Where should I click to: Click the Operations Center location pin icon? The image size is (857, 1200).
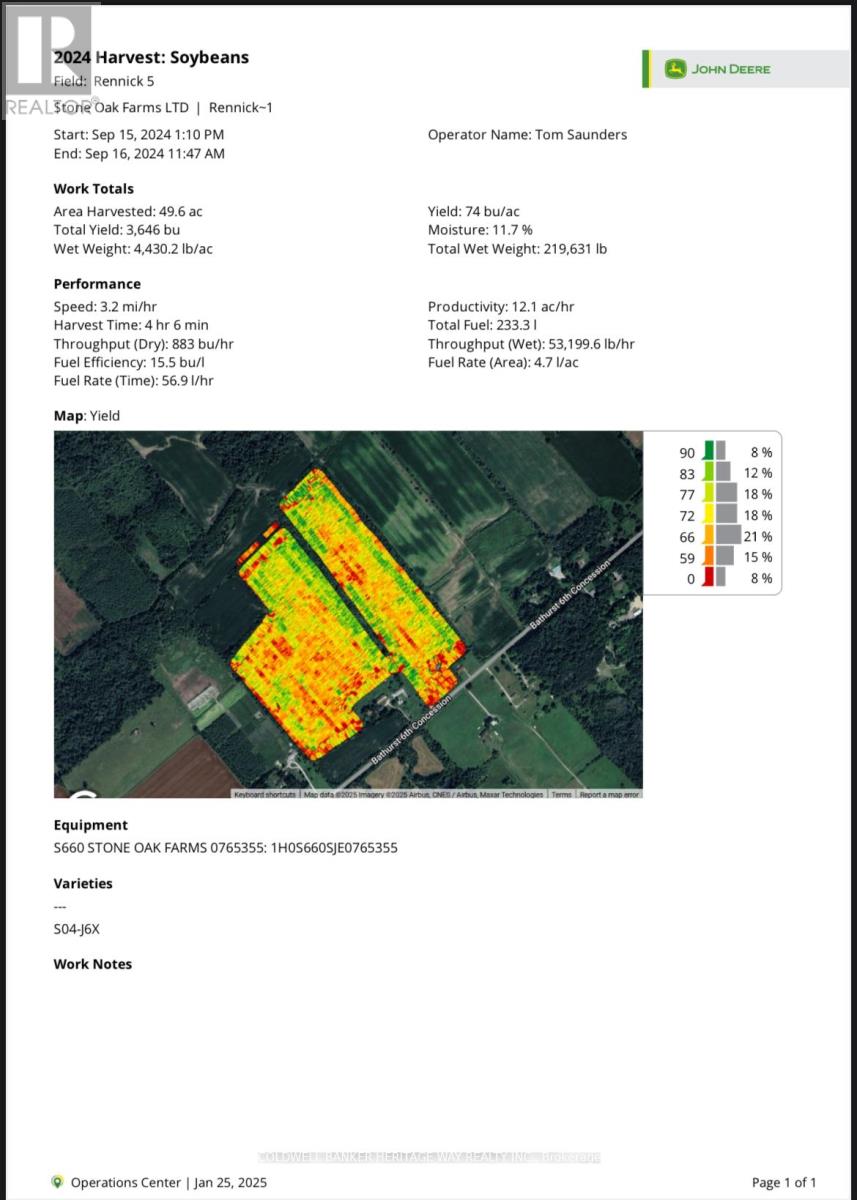pos(58,1182)
